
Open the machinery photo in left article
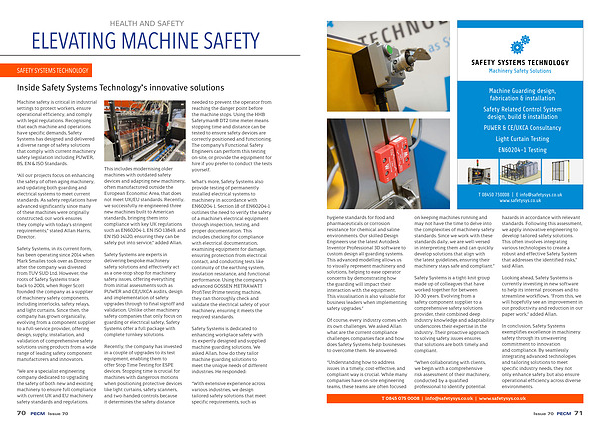[145, 131]
